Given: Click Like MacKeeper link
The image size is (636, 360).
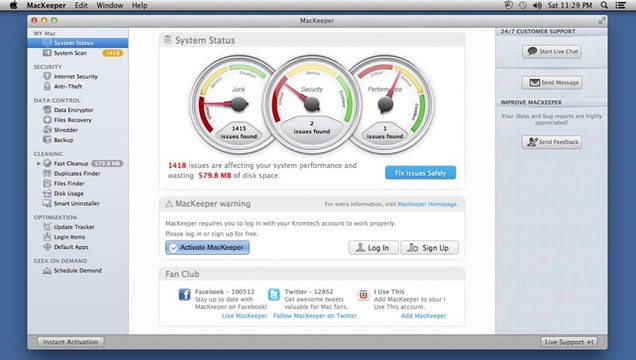Looking at the screenshot, I should (245, 316).
